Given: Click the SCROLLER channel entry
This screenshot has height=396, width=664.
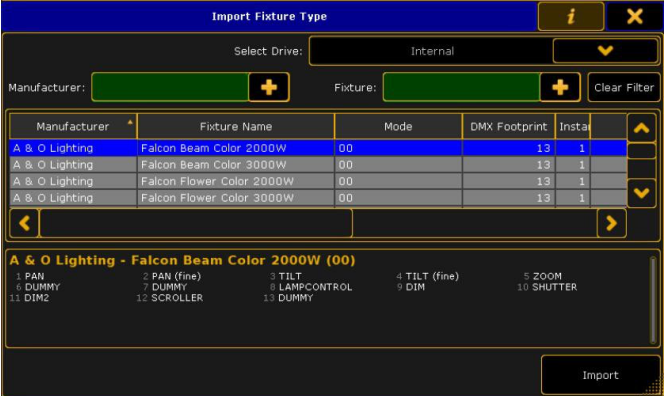Looking at the screenshot, I should coord(170,298).
